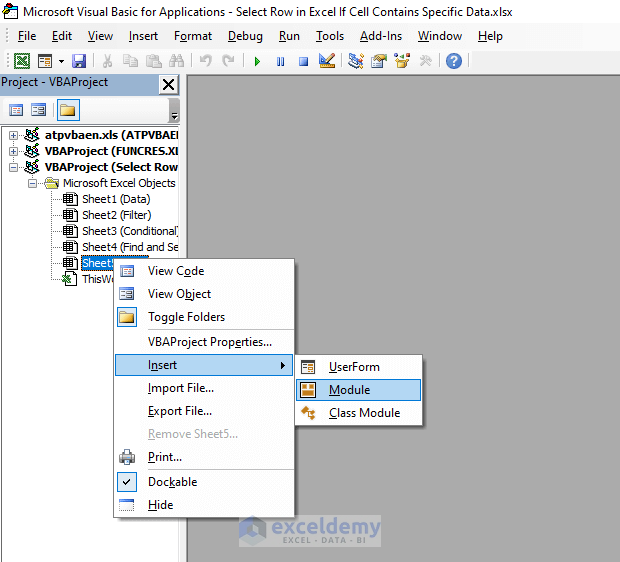Click the Toolbox wrench icon
This screenshot has height=562, width=620.
(x=425, y=61)
